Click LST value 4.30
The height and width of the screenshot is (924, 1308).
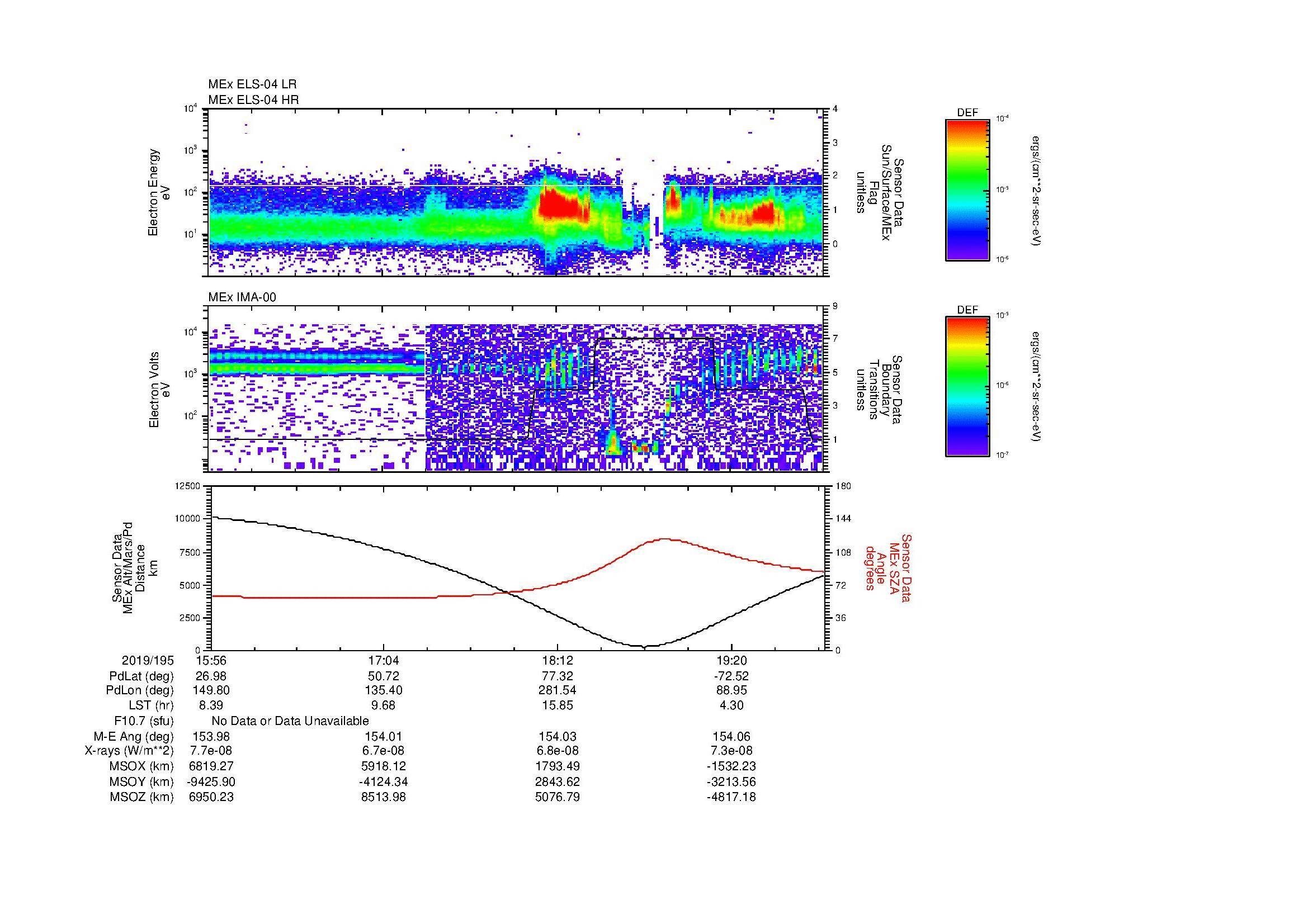click(731, 706)
